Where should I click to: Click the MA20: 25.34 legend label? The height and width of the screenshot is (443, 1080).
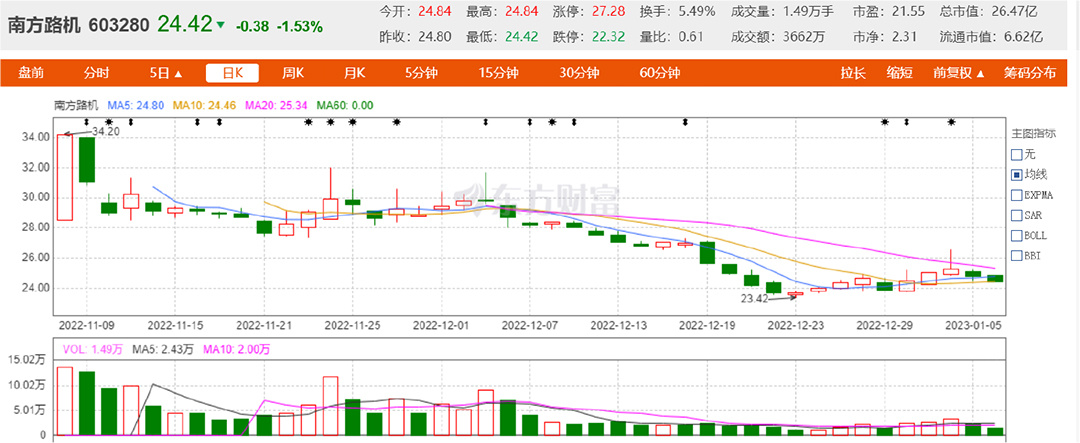pyautogui.click(x=276, y=105)
